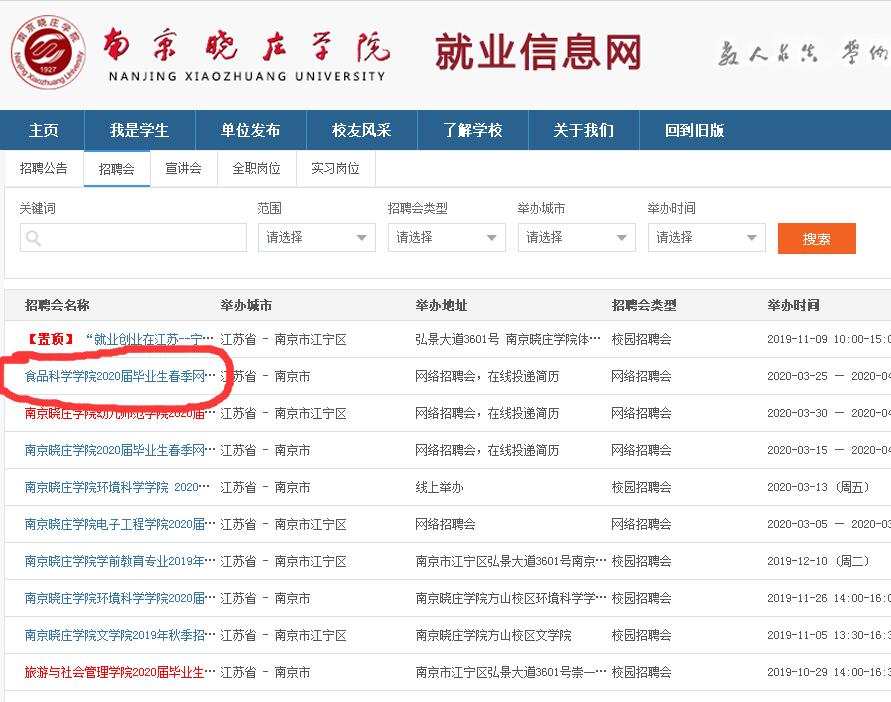Click the magnifier icon in keyword field

coord(33,238)
